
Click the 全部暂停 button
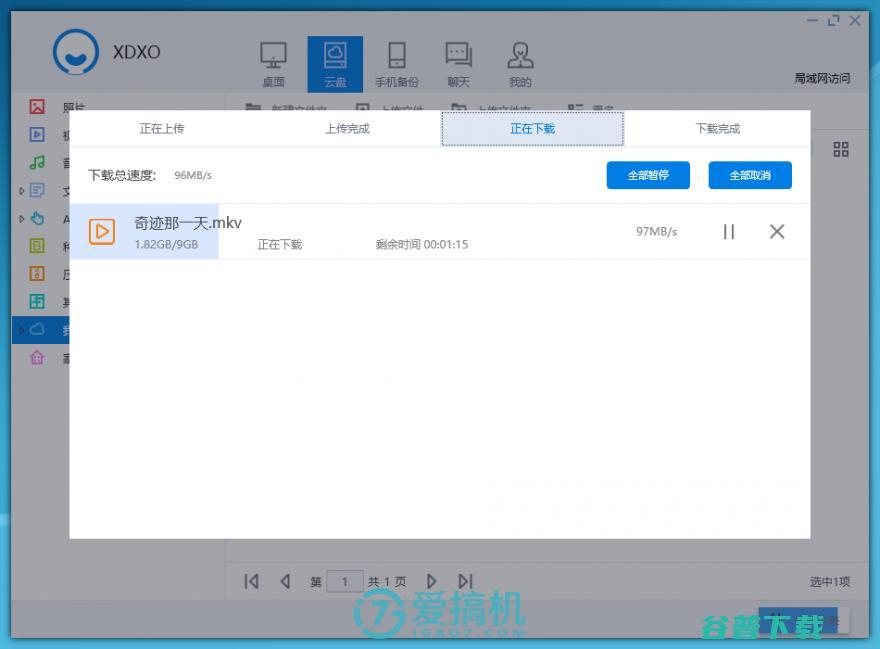(x=648, y=175)
